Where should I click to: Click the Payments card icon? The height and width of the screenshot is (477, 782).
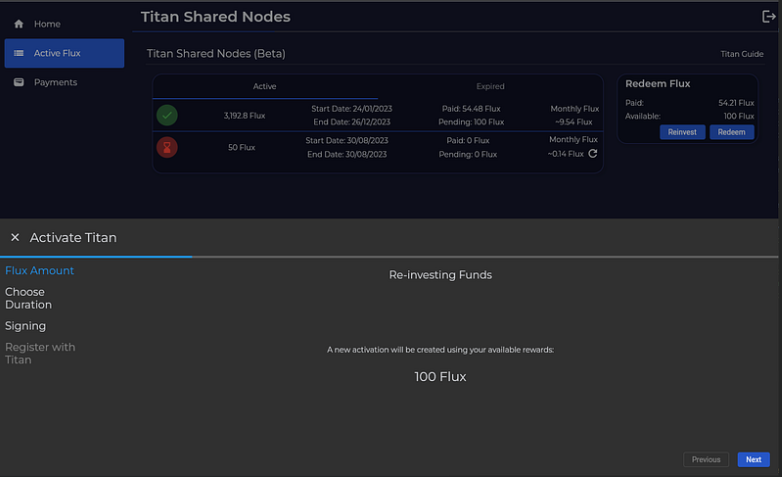(x=19, y=82)
